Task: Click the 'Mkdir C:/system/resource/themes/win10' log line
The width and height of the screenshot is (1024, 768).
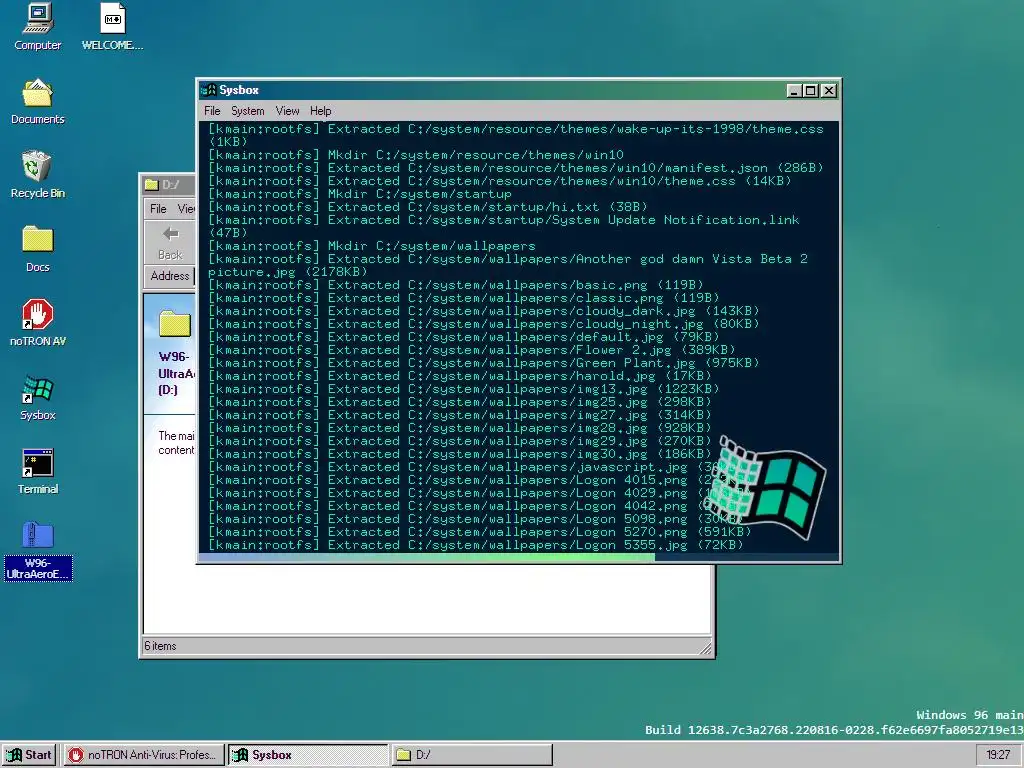Action: pyautogui.click(x=416, y=155)
